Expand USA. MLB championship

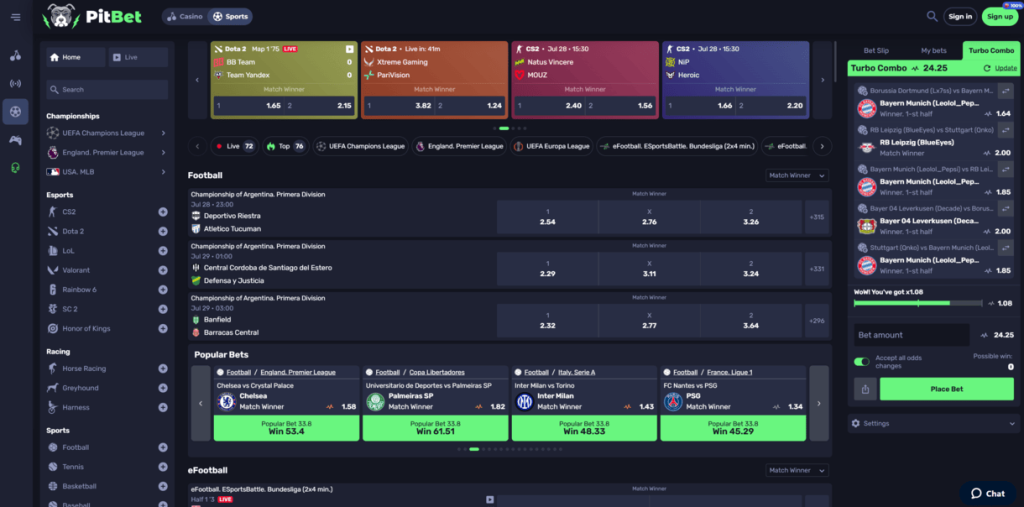163,172
